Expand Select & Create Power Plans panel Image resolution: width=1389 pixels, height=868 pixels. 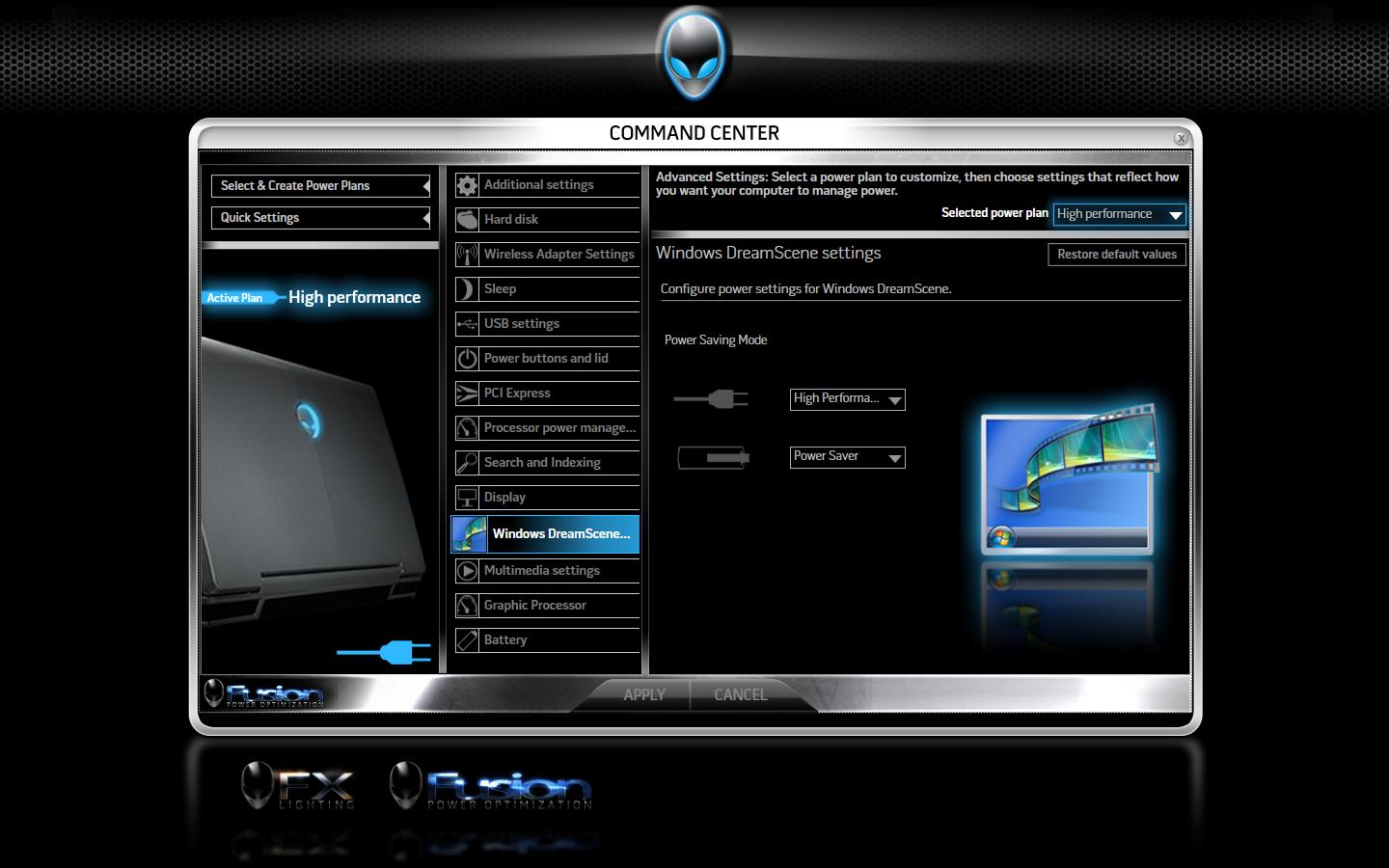click(x=320, y=186)
